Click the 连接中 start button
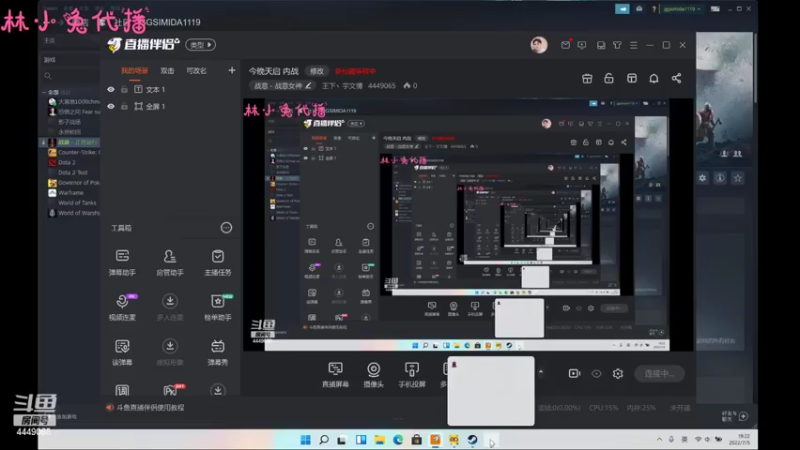800x450 pixels. click(659, 373)
